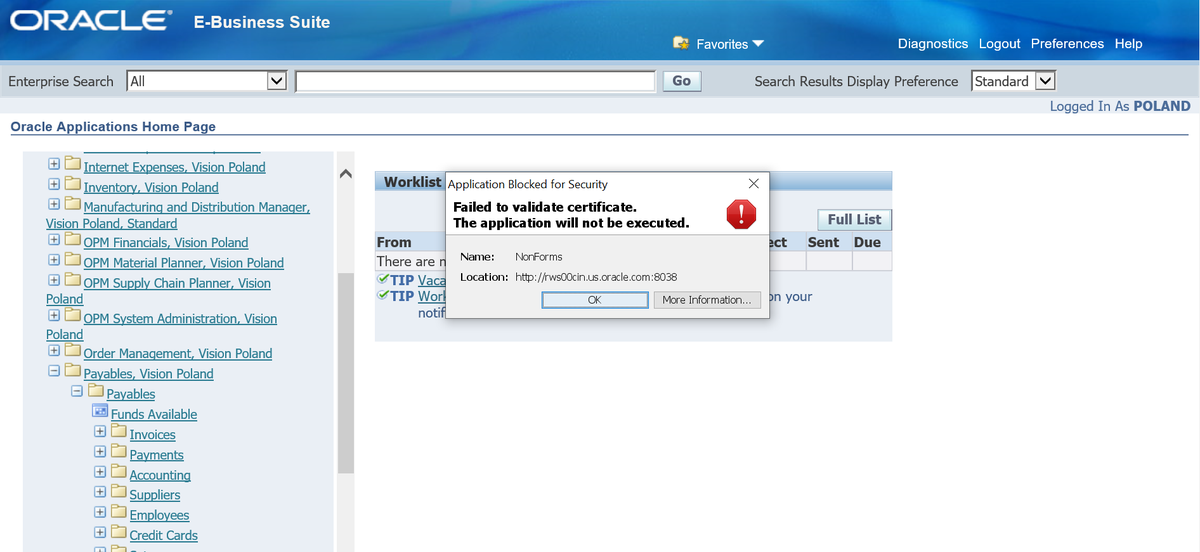Click scroll-up arrow of navigator list

[x=346, y=175]
